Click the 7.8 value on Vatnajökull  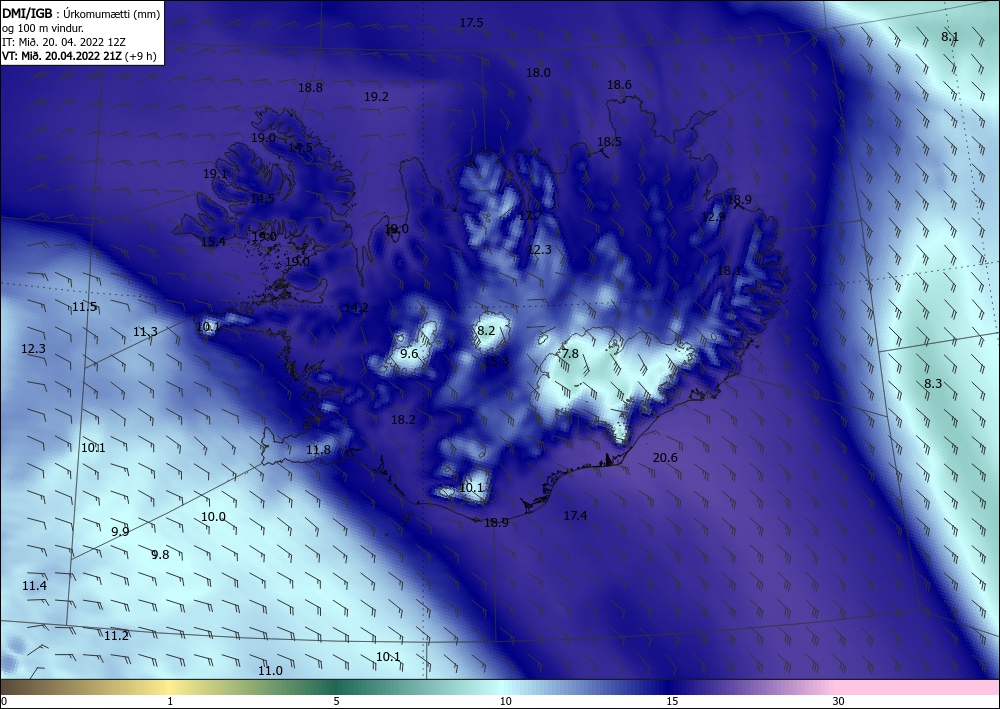[x=570, y=354]
